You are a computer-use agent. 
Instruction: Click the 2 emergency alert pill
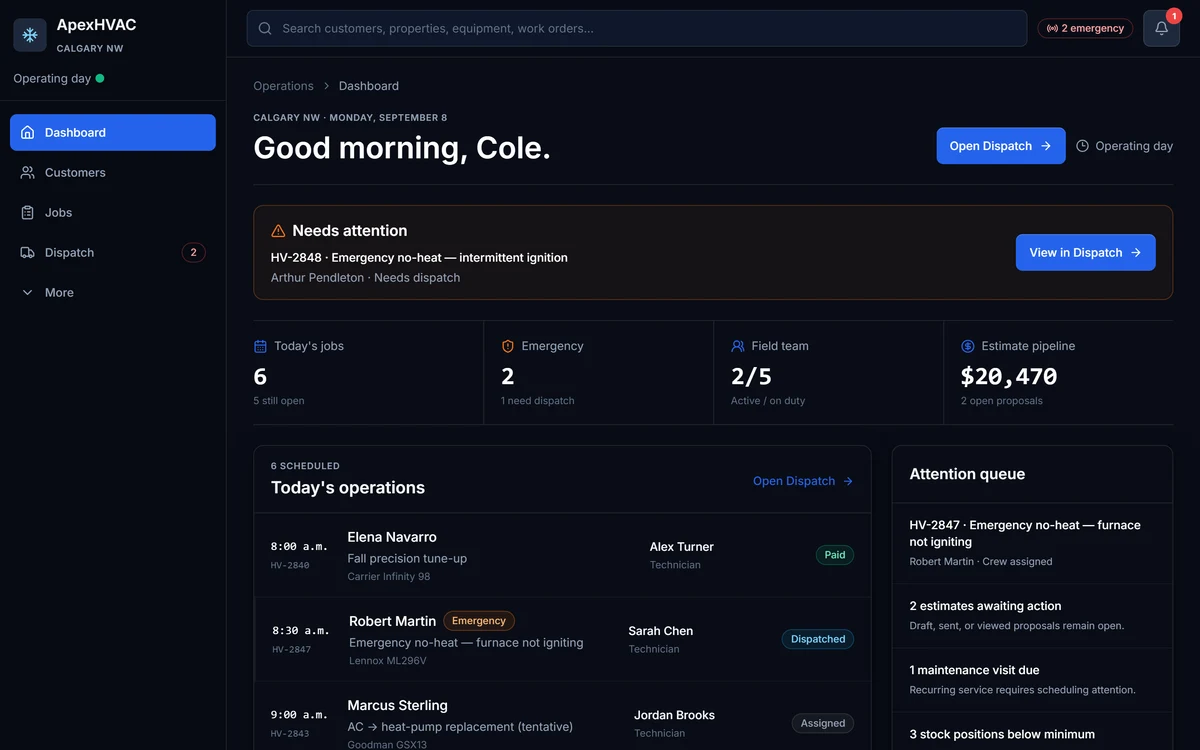[1085, 29]
